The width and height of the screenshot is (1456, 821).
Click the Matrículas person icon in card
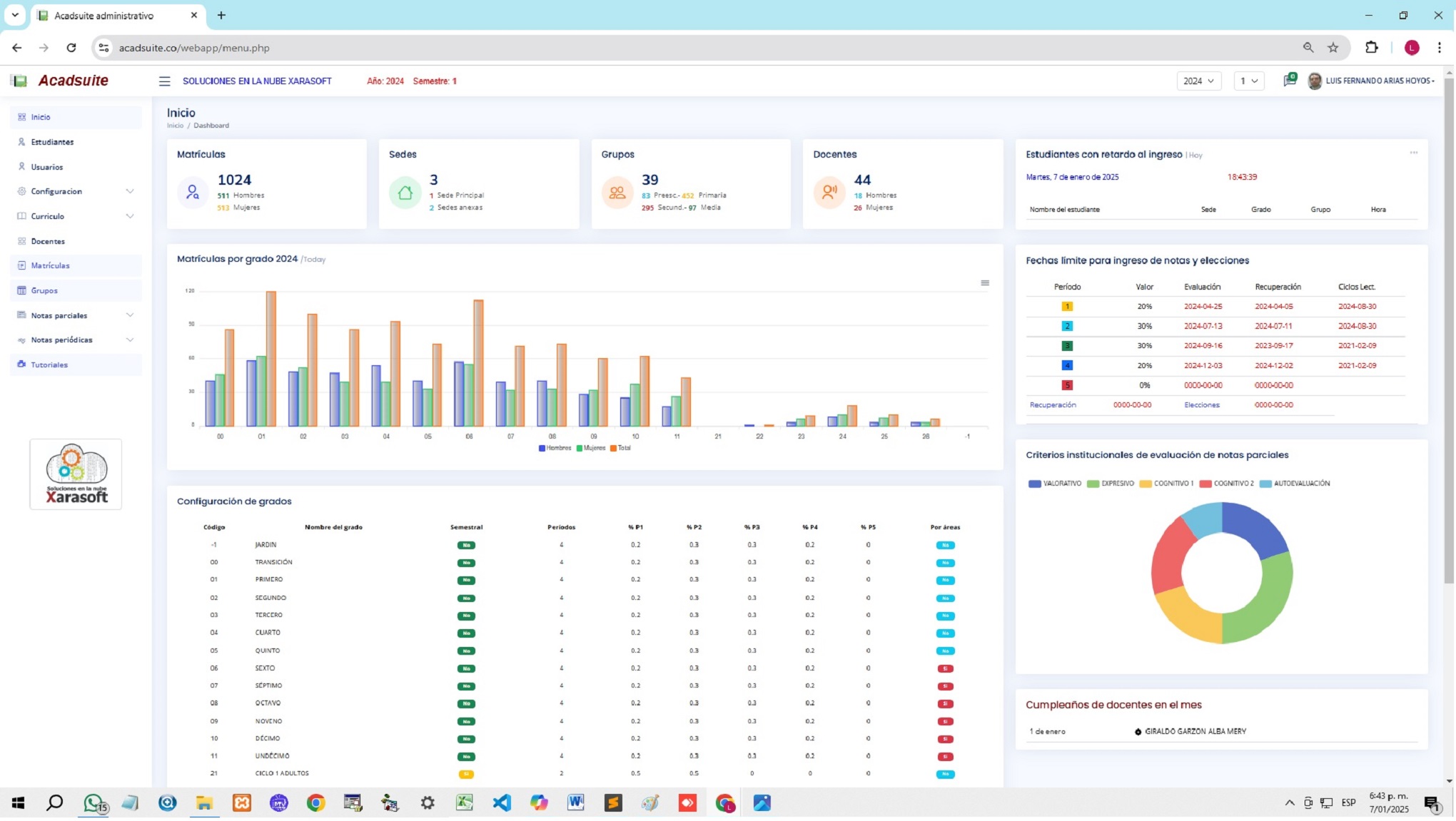(x=193, y=193)
